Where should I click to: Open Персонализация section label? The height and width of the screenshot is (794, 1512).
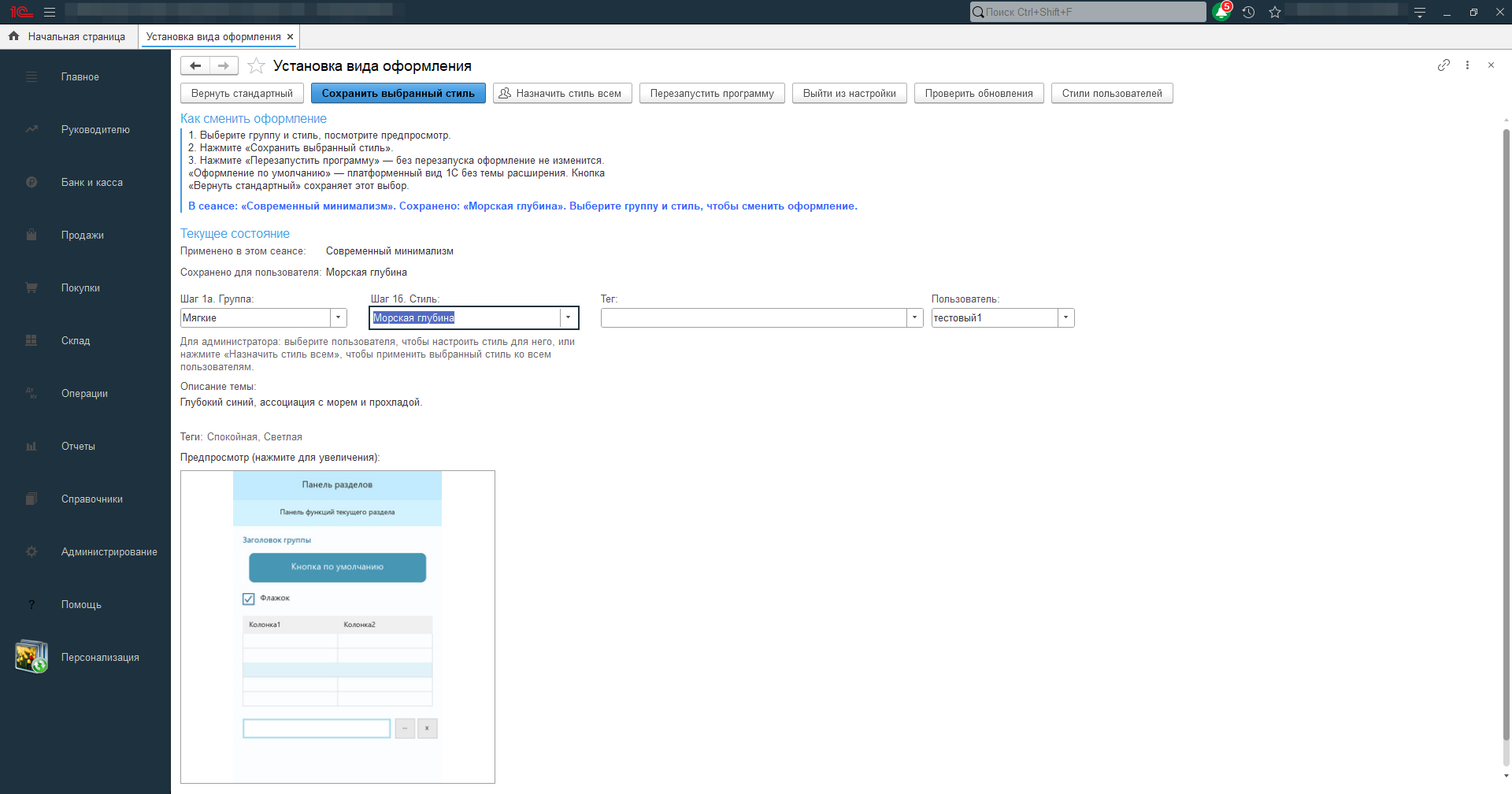pos(100,658)
